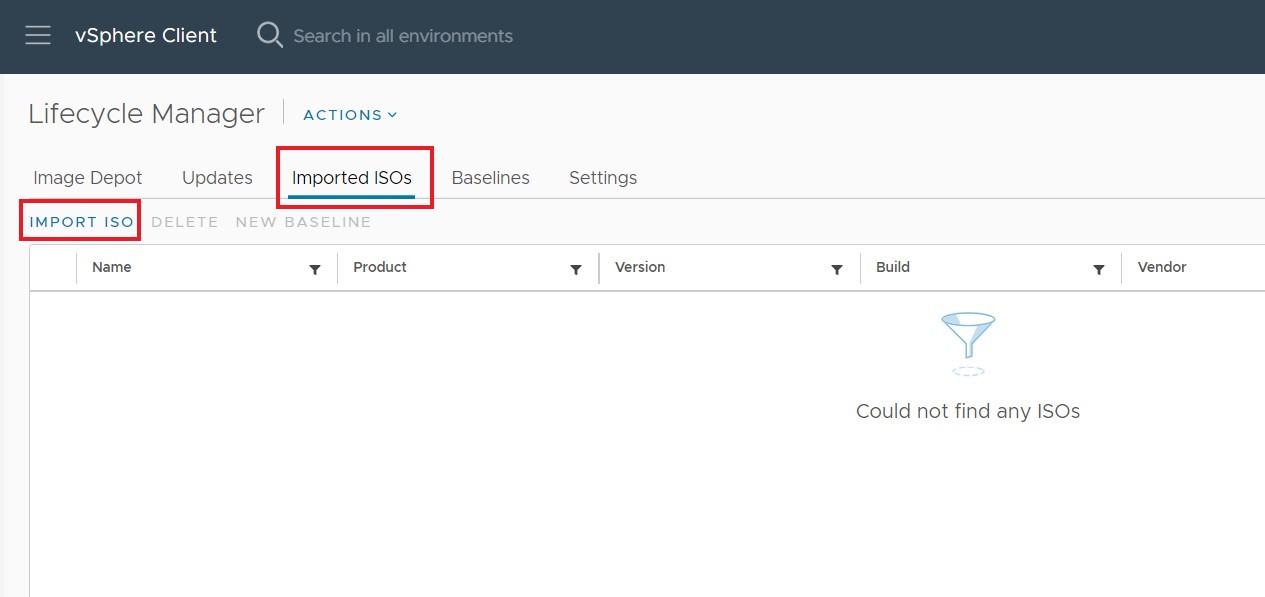Open the hamburger navigation menu
1265x597 pixels.
(38, 35)
